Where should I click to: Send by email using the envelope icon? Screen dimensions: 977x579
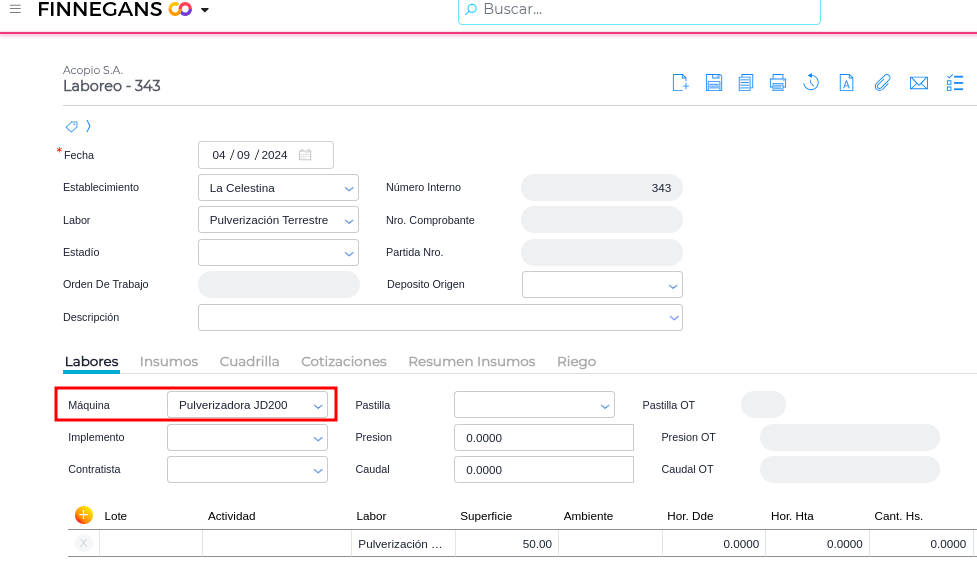click(919, 83)
